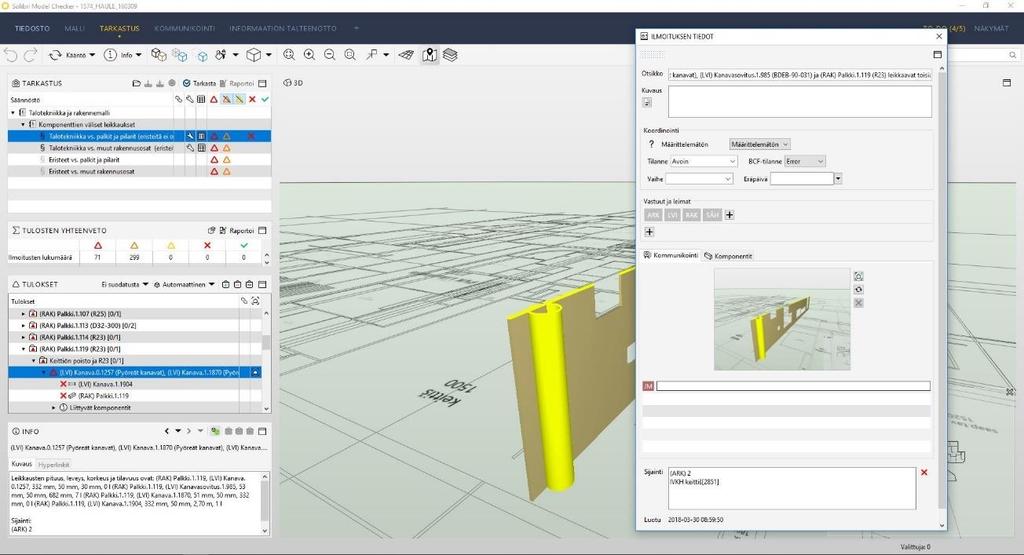
Task: Click the zoom window magnifier icon
Action: 350,56
